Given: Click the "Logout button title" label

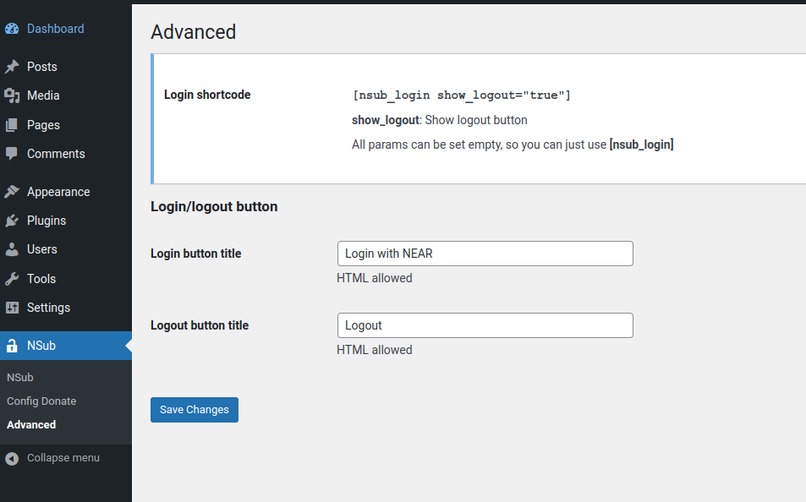Looking at the screenshot, I should point(199,325).
